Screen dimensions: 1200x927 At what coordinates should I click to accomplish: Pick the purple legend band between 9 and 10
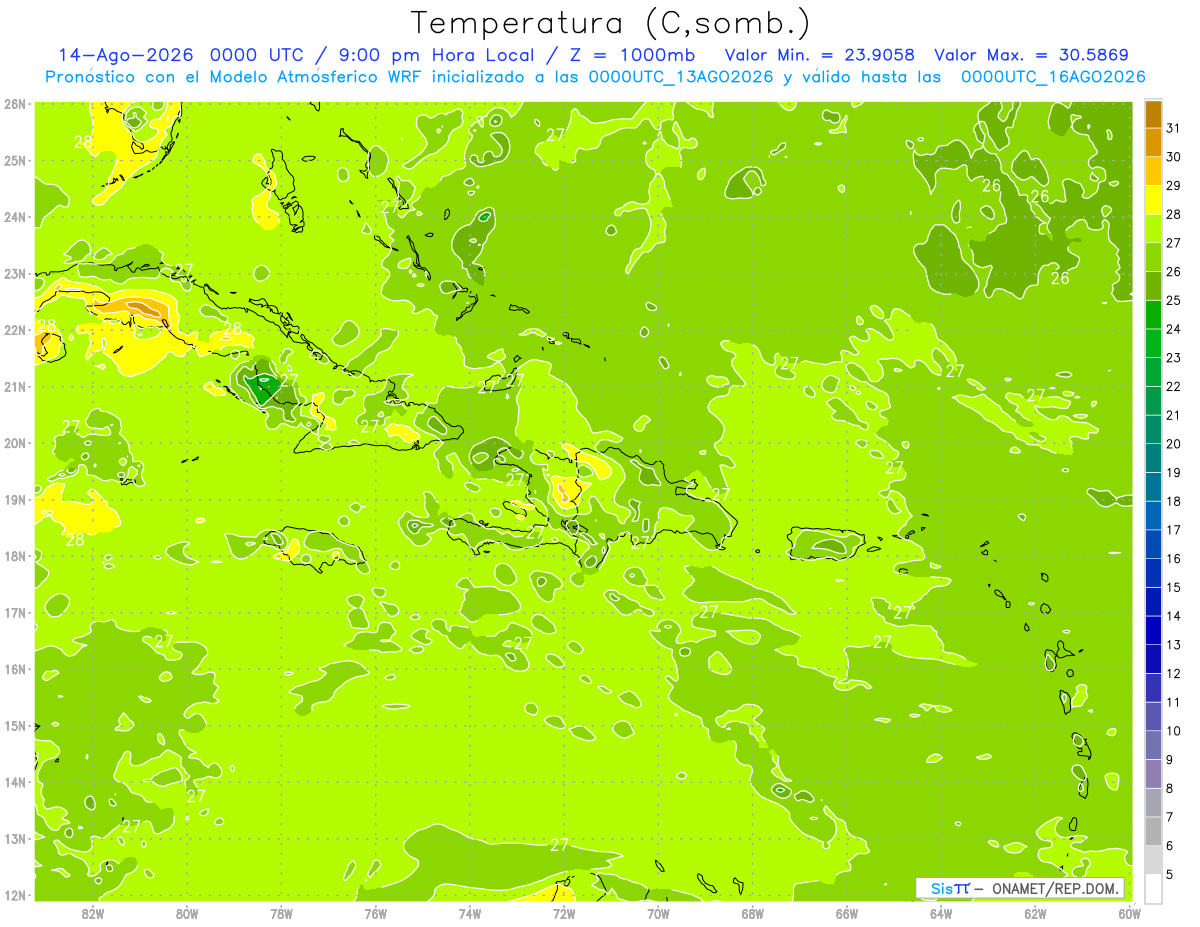click(x=1153, y=745)
